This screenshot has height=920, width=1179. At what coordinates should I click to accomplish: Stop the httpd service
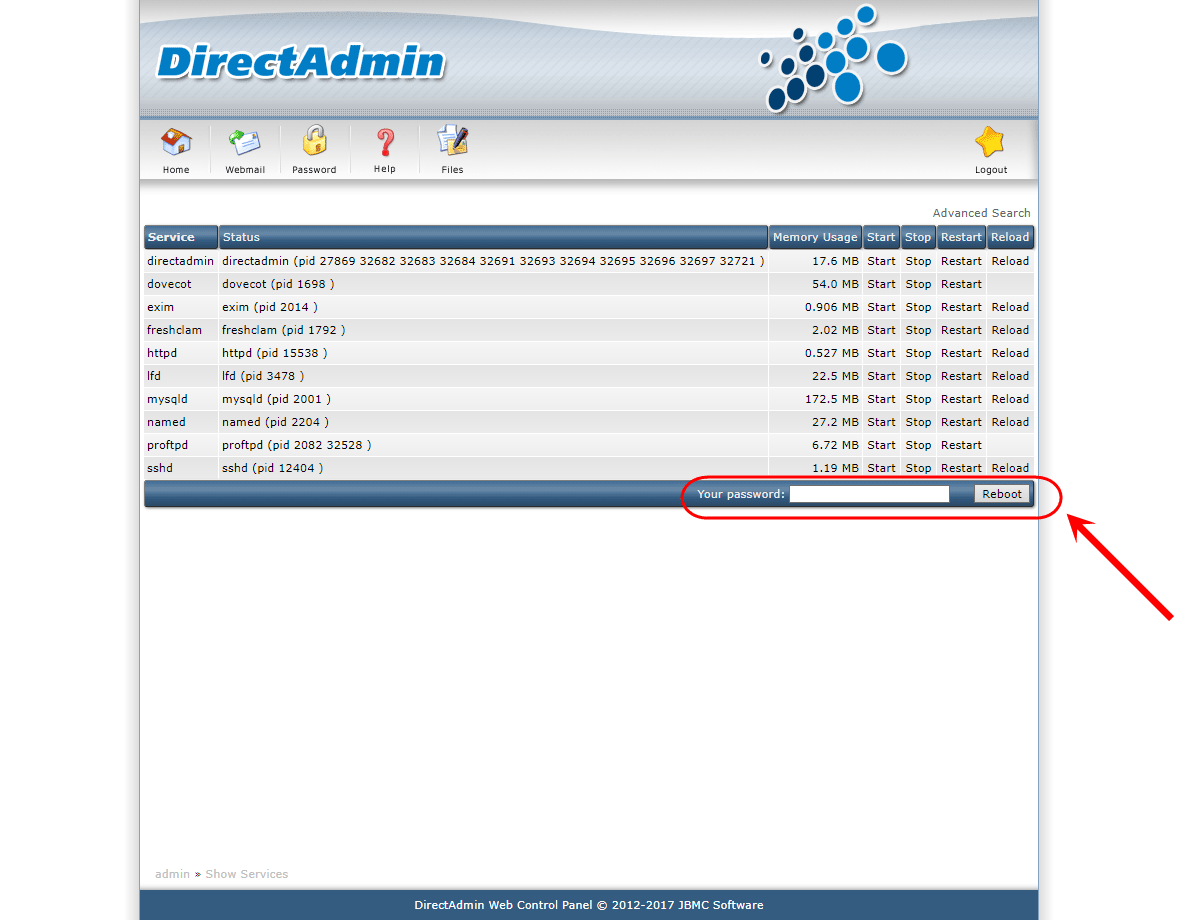pyautogui.click(x=918, y=353)
